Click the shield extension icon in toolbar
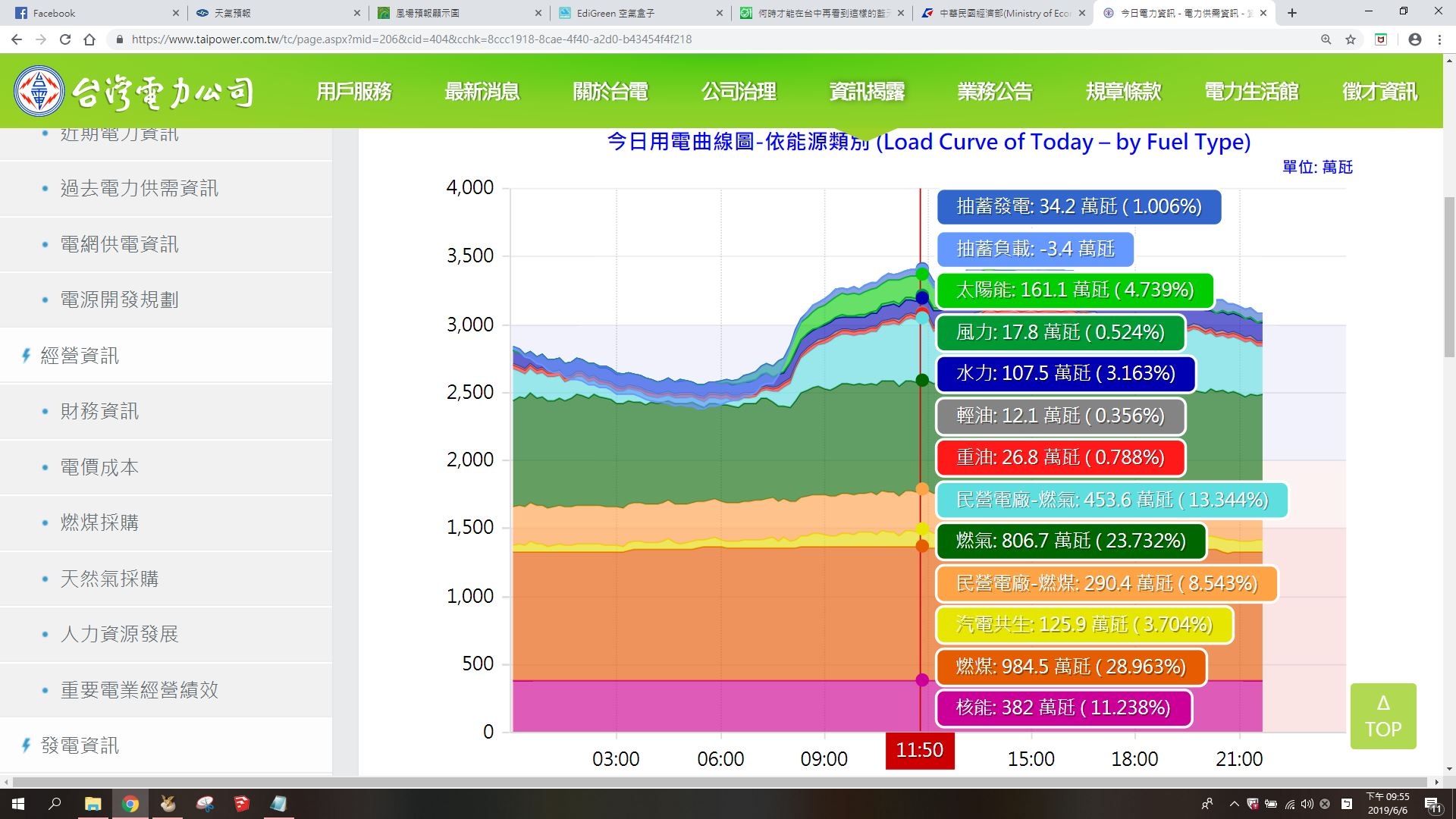Image resolution: width=1456 pixels, height=819 pixels. [x=1381, y=39]
